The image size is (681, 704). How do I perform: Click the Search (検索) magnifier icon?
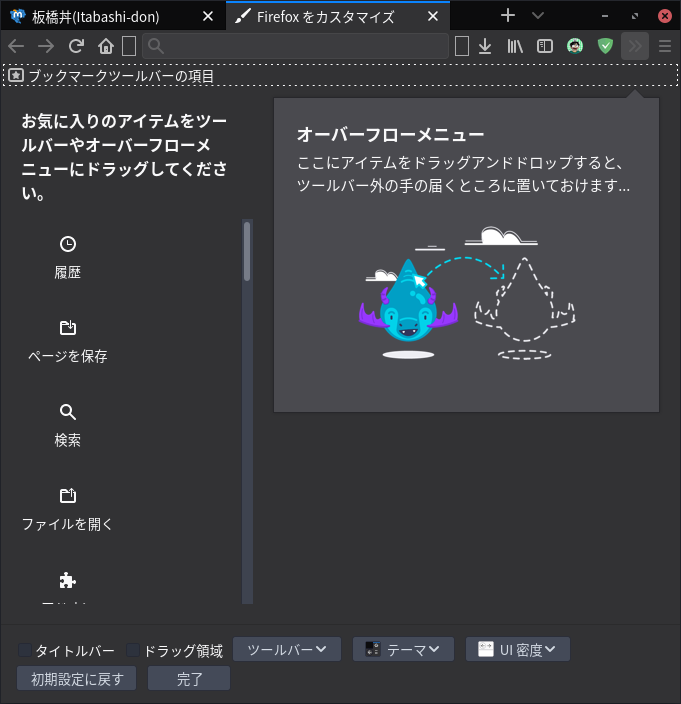click(x=67, y=412)
